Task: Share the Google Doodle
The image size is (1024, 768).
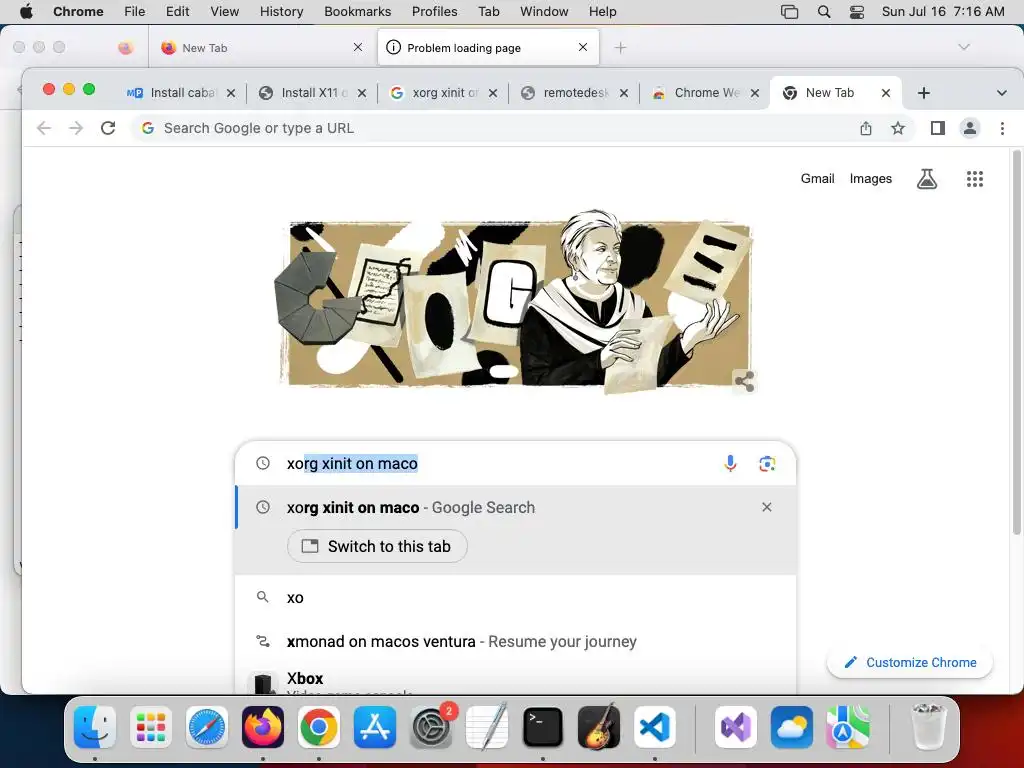Action: tap(744, 381)
